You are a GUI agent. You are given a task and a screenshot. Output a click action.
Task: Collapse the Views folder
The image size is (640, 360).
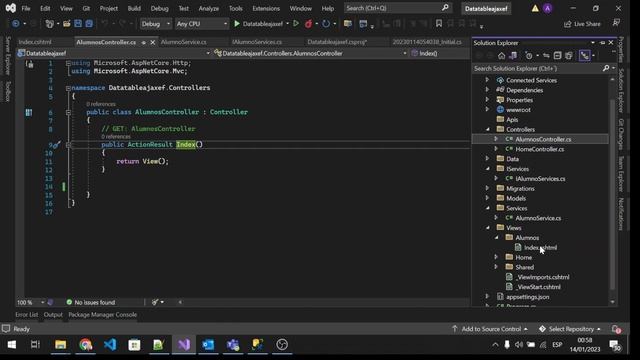[487, 228]
